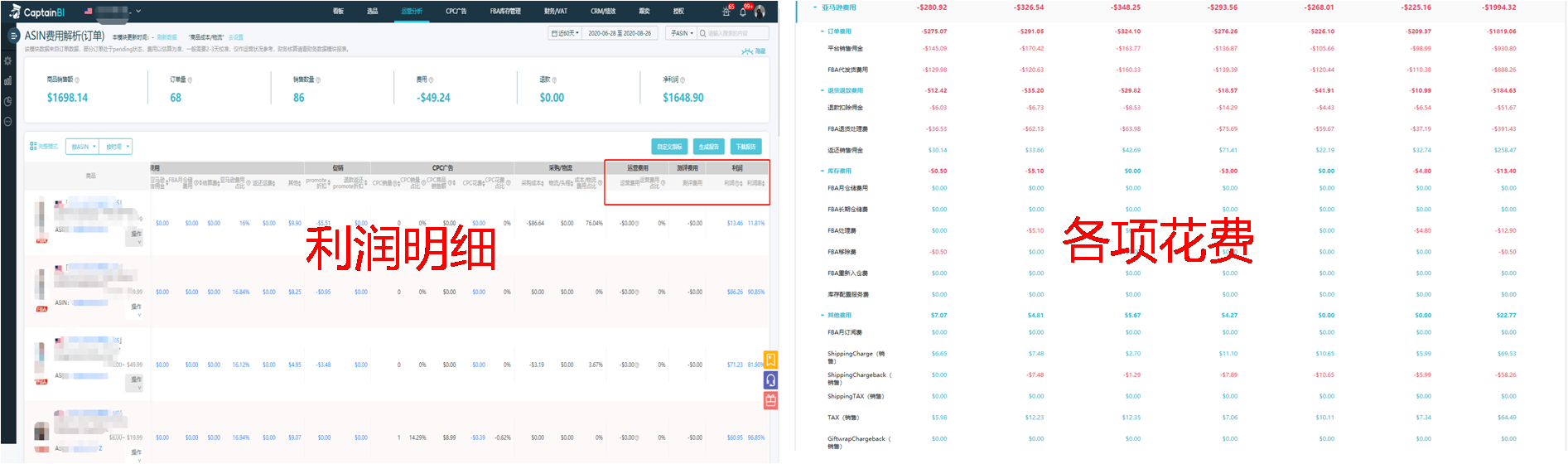Click the $13.46 profit value
The width and height of the screenshot is (1568, 464).
click(735, 223)
